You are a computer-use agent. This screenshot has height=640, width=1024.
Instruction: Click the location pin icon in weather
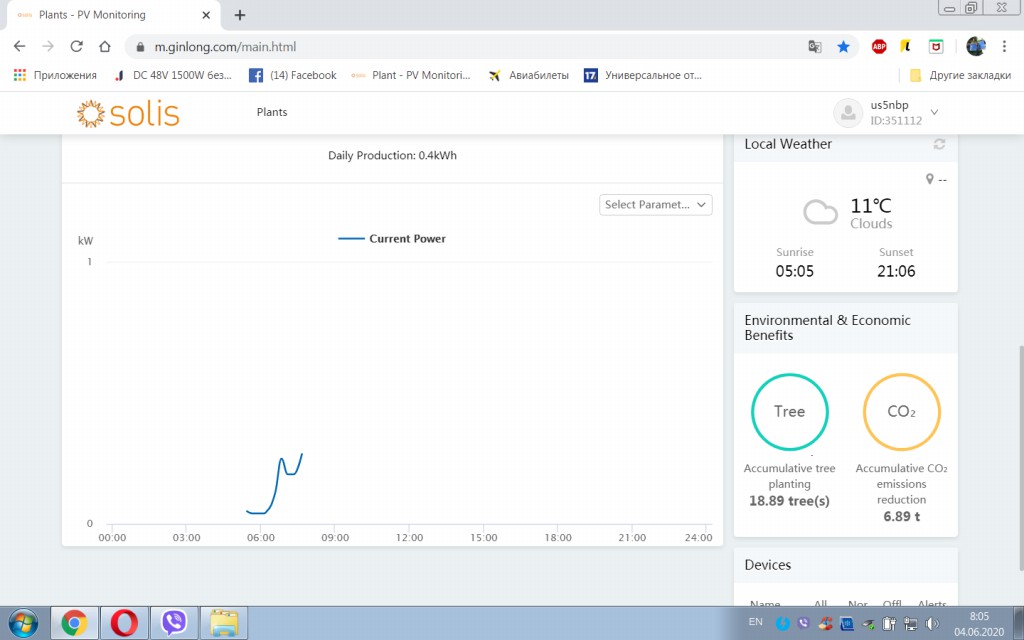coord(930,179)
